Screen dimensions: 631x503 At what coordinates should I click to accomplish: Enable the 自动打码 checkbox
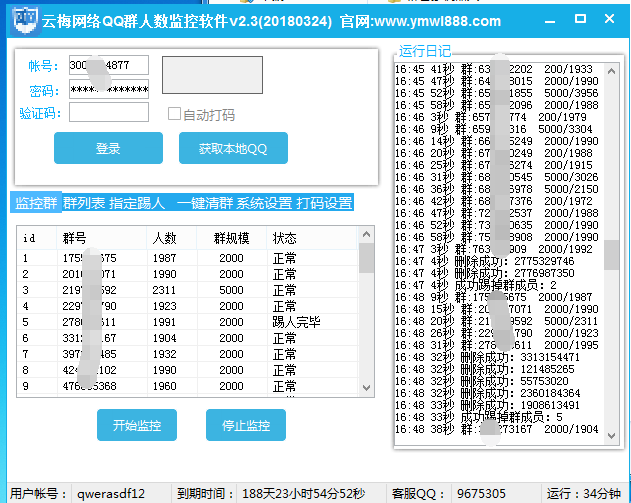pyautogui.click(x=174, y=114)
